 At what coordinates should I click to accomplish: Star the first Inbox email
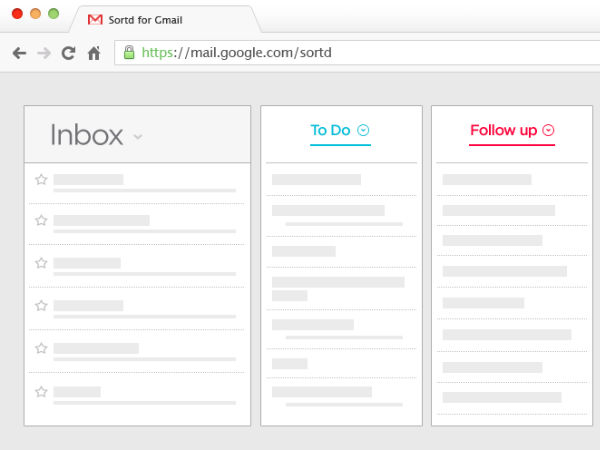41,180
